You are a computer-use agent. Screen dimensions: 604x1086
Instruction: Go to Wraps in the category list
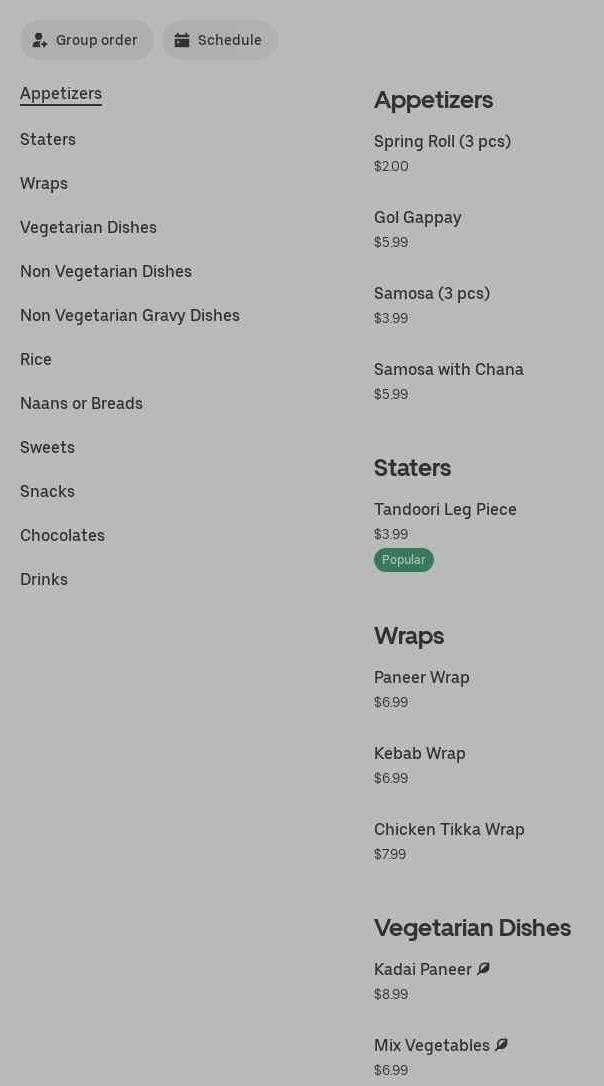pos(44,184)
